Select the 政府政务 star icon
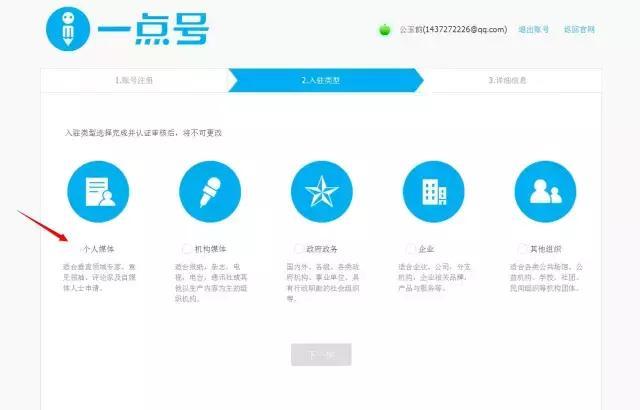The height and width of the screenshot is (410, 640). coord(322,192)
